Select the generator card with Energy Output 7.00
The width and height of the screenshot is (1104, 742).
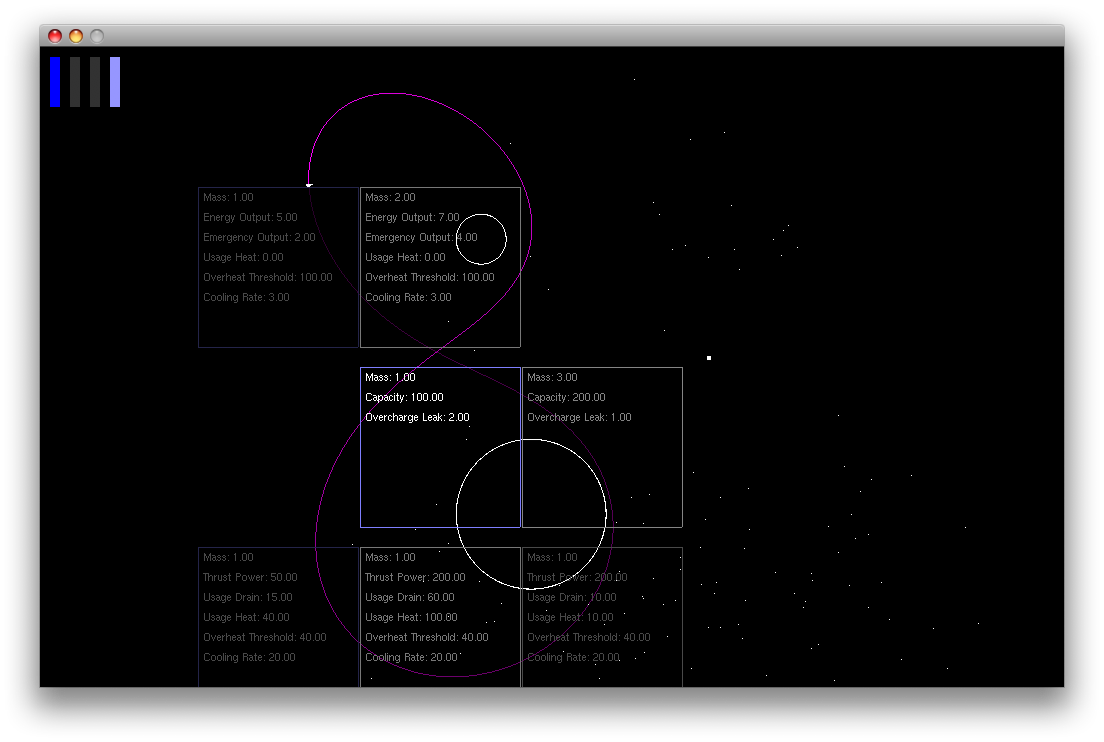click(441, 268)
